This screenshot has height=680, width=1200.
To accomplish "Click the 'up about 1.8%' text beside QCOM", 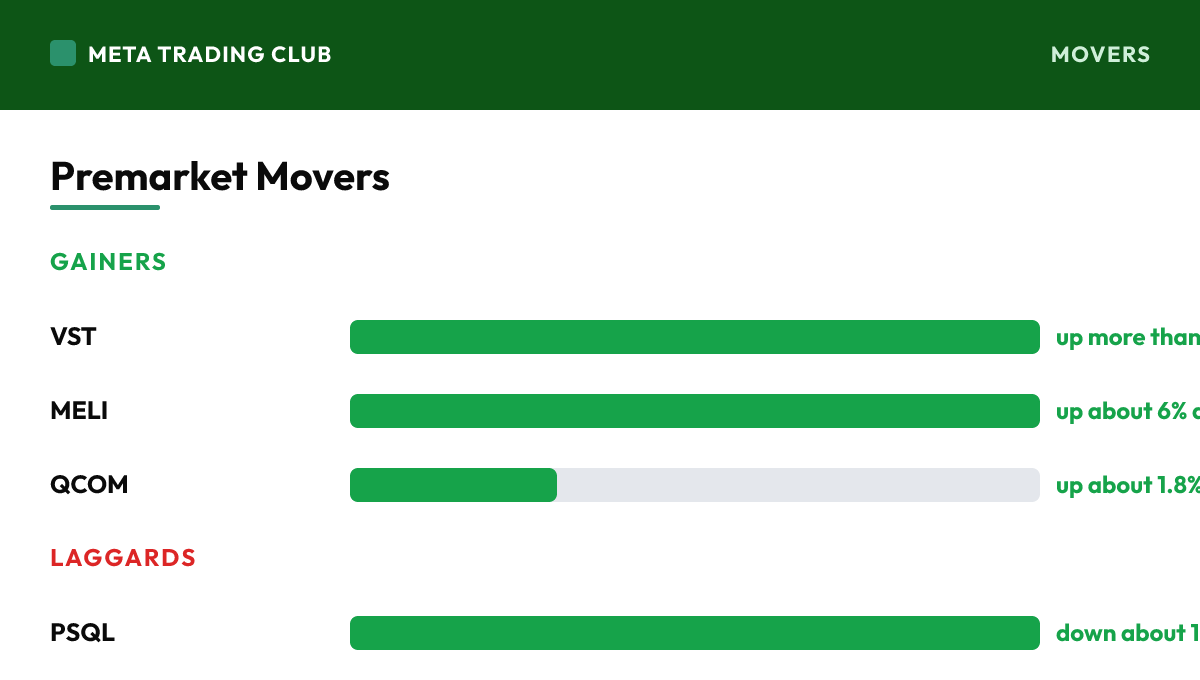I will 1128,486.
